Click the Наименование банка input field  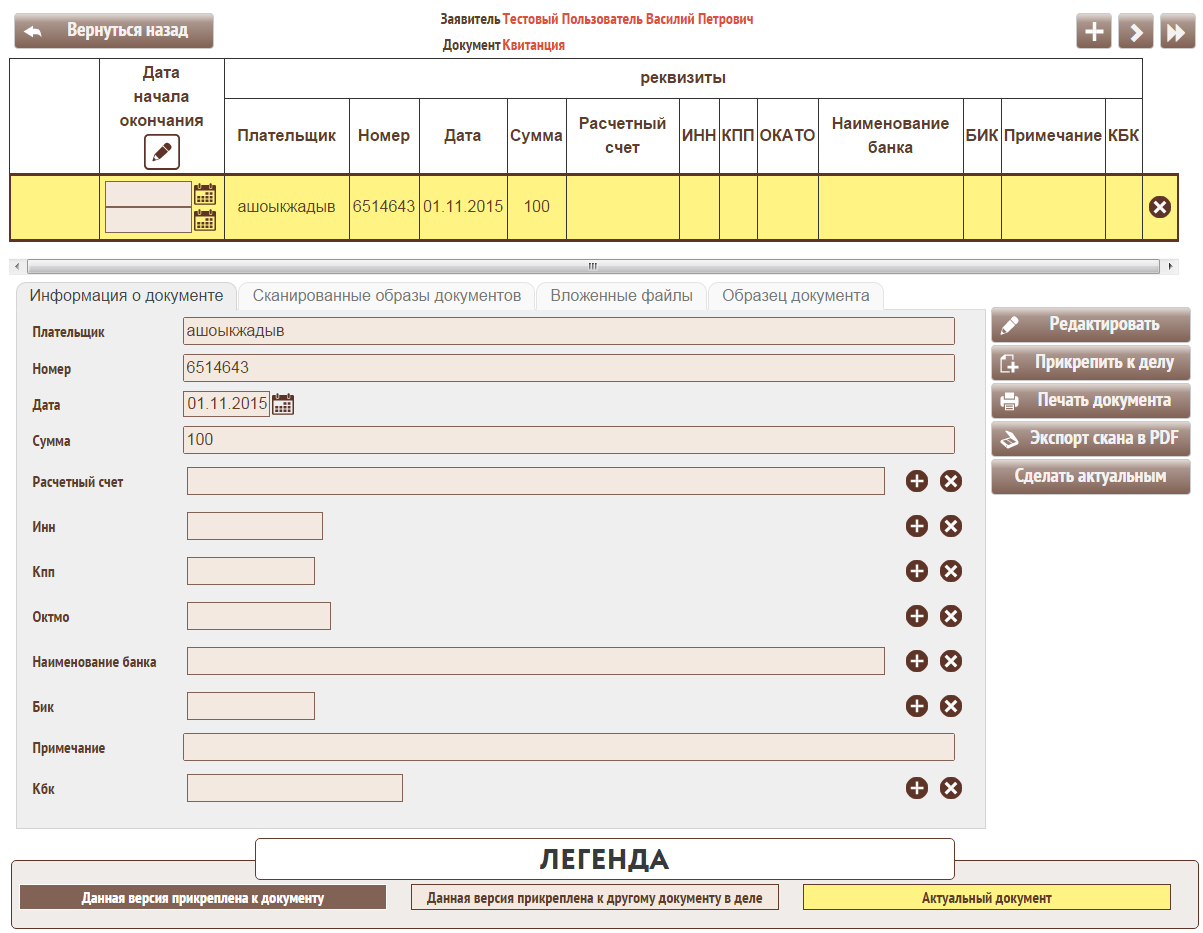coord(535,661)
